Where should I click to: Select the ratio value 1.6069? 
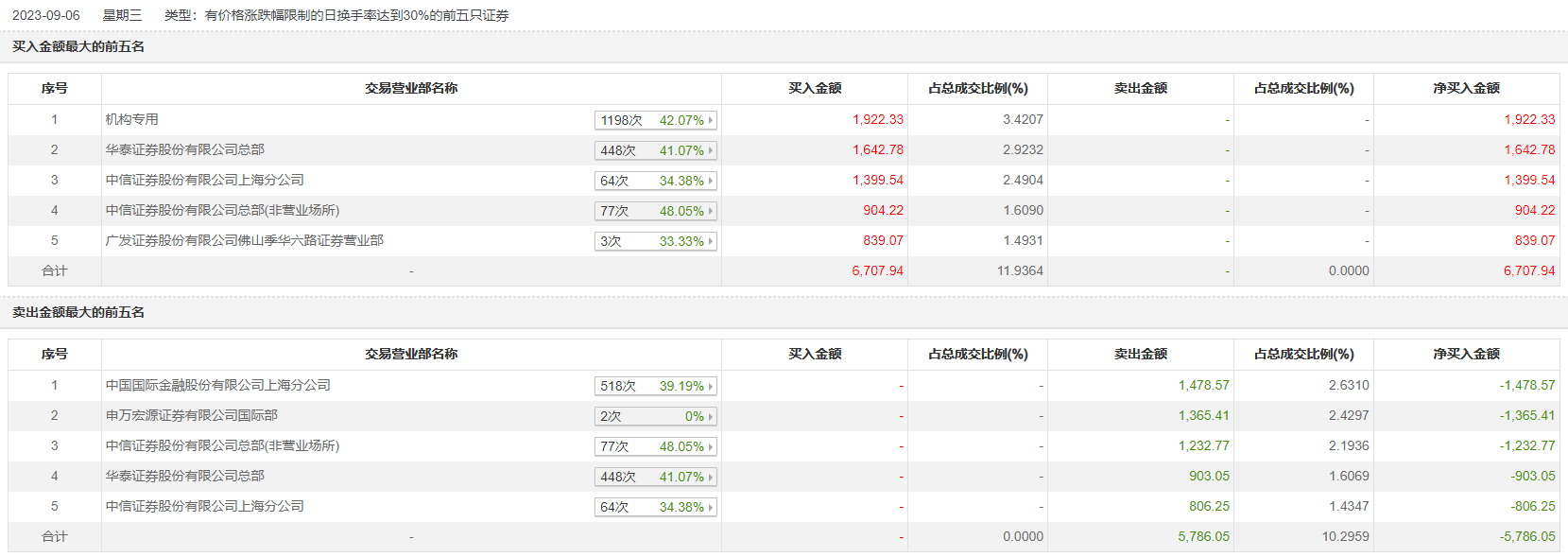1349,476
